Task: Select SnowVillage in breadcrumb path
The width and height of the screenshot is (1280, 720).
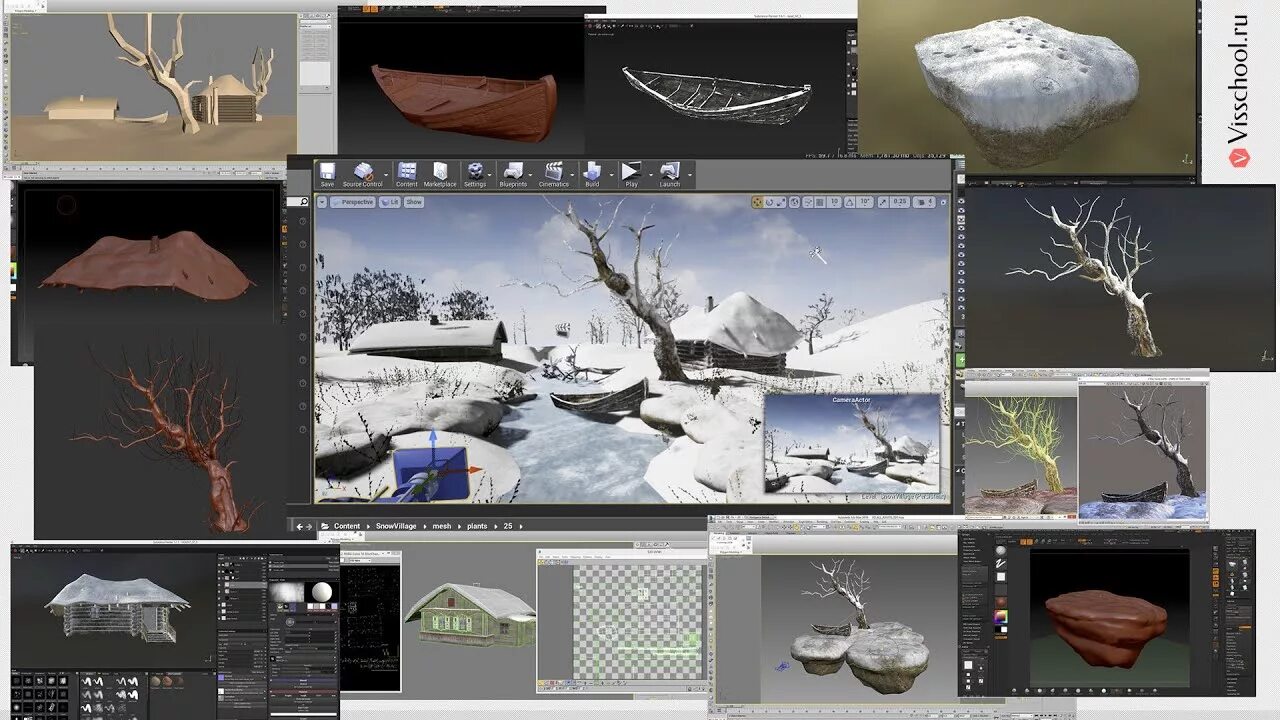Action: point(396,526)
